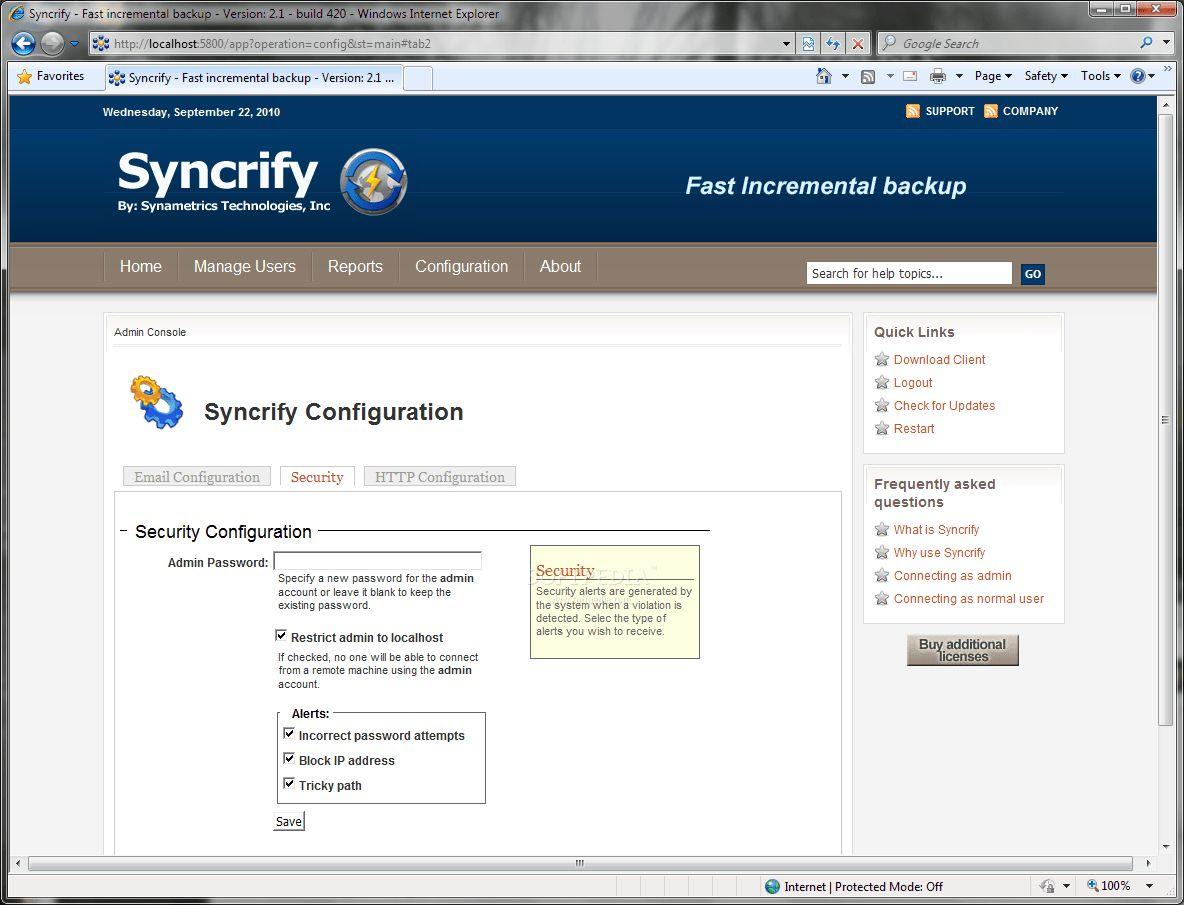Stop loading with the red X icon
The width and height of the screenshot is (1184, 905).
858,44
